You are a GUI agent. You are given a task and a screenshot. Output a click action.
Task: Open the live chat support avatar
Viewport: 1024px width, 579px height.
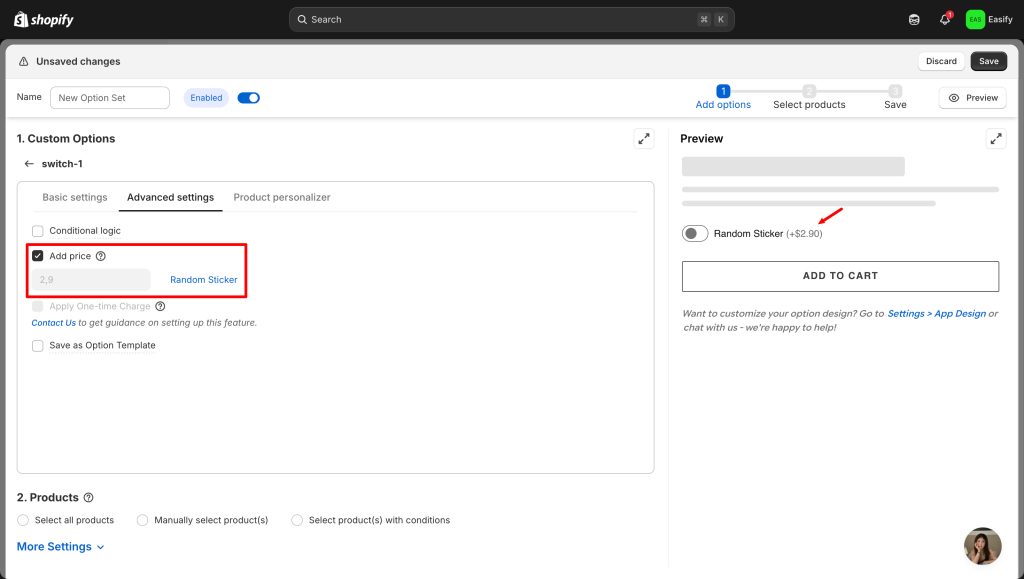click(982, 546)
